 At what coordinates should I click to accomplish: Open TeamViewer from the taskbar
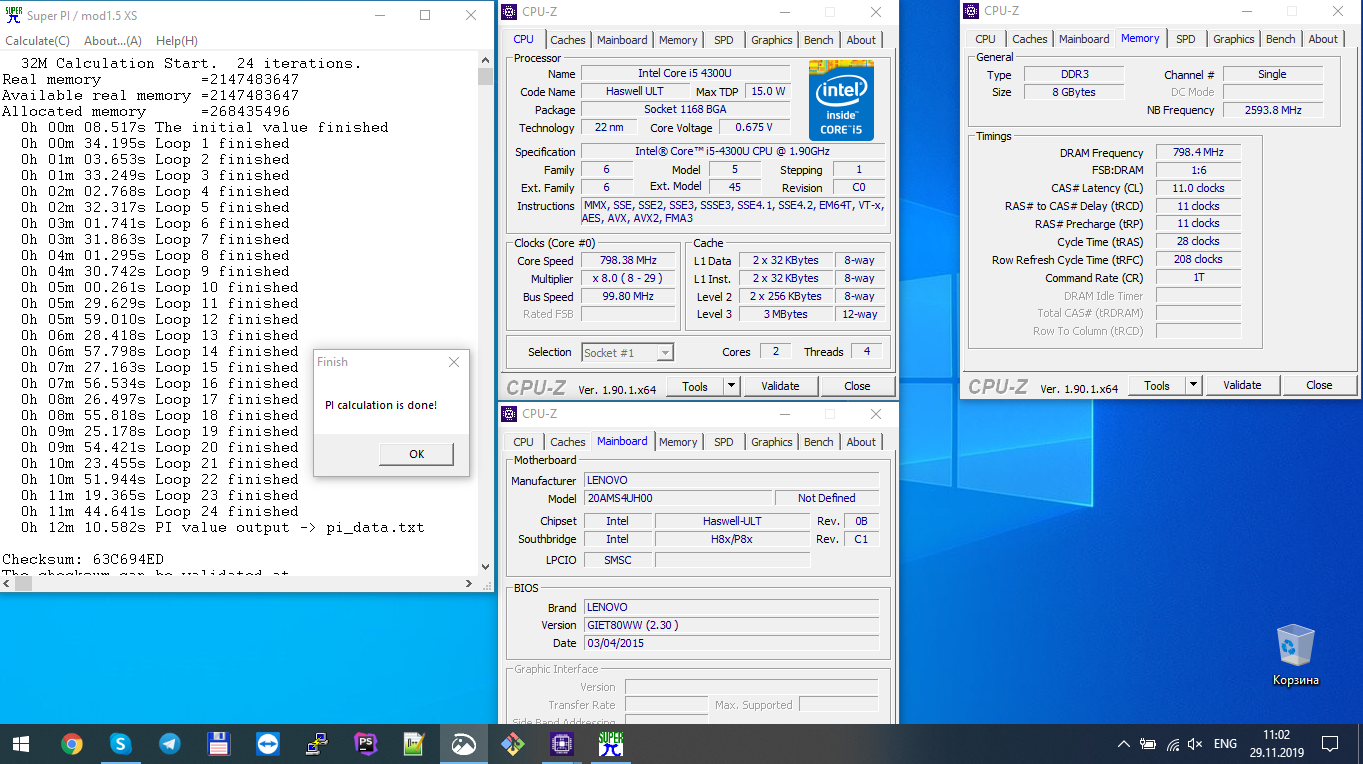(268, 744)
